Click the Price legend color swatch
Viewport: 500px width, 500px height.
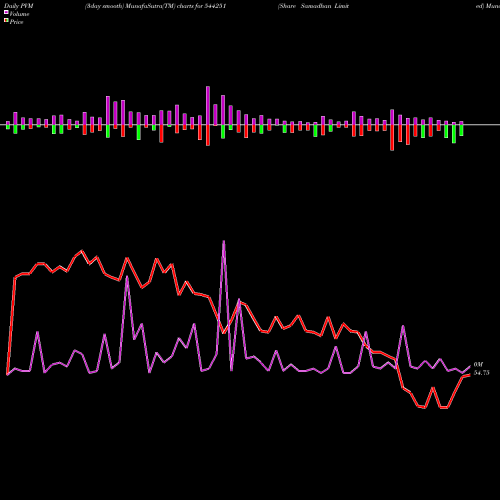(x=6, y=21)
